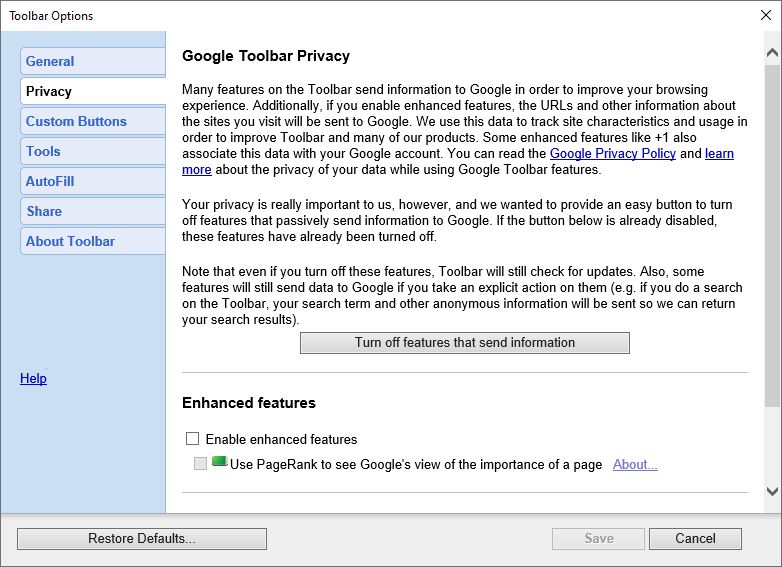
Task: Click the green PageRank bar icon
Action: [219, 462]
